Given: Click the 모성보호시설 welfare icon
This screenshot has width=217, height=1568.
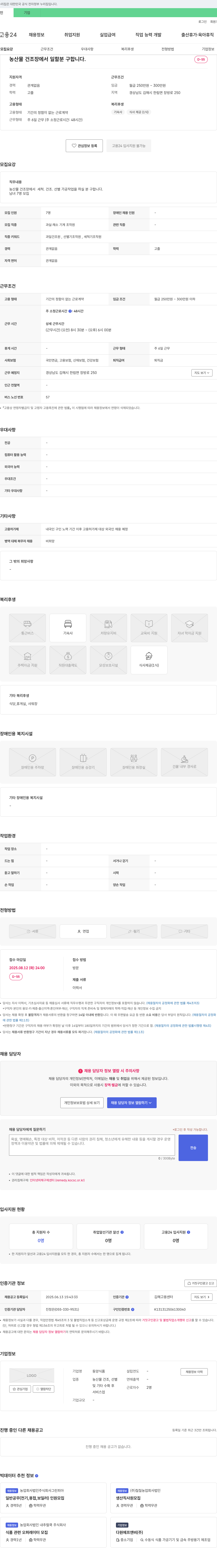Looking at the screenshot, I should 108,660.
